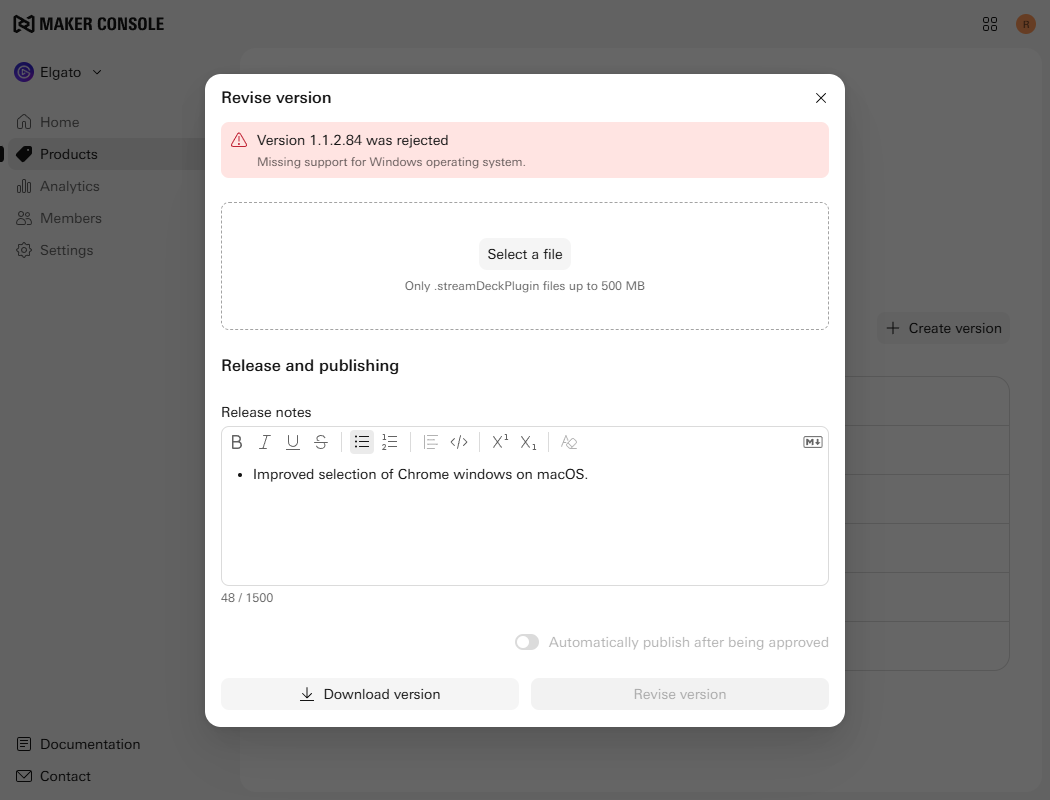Apply superscript formatting

(x=500, y=442)
